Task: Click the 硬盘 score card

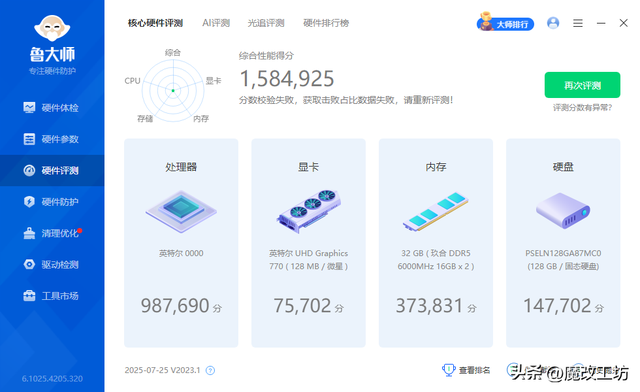Action: pos(563,243)
